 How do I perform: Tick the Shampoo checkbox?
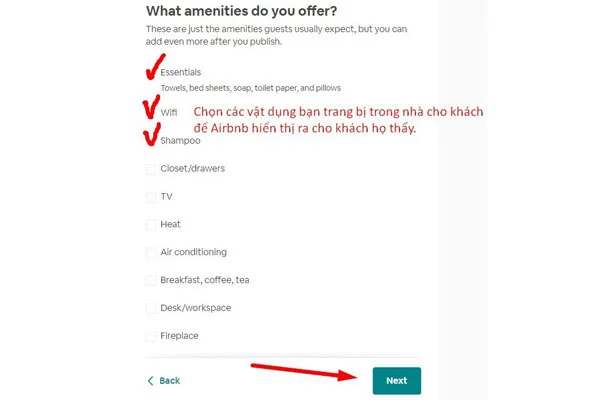[151, 140]
